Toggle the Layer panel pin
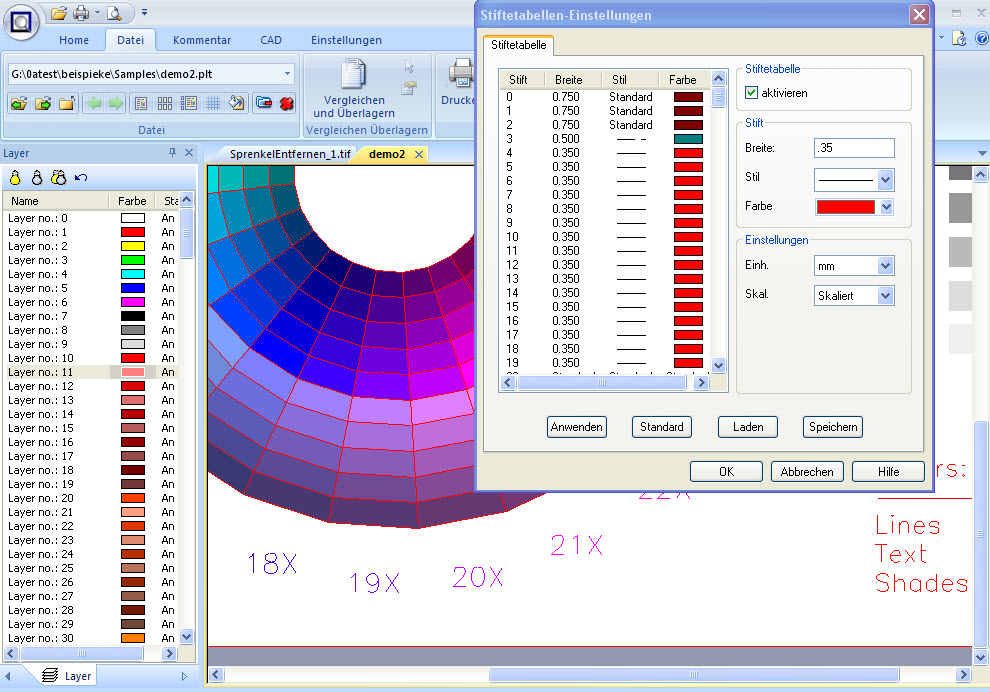 point(173,153)
